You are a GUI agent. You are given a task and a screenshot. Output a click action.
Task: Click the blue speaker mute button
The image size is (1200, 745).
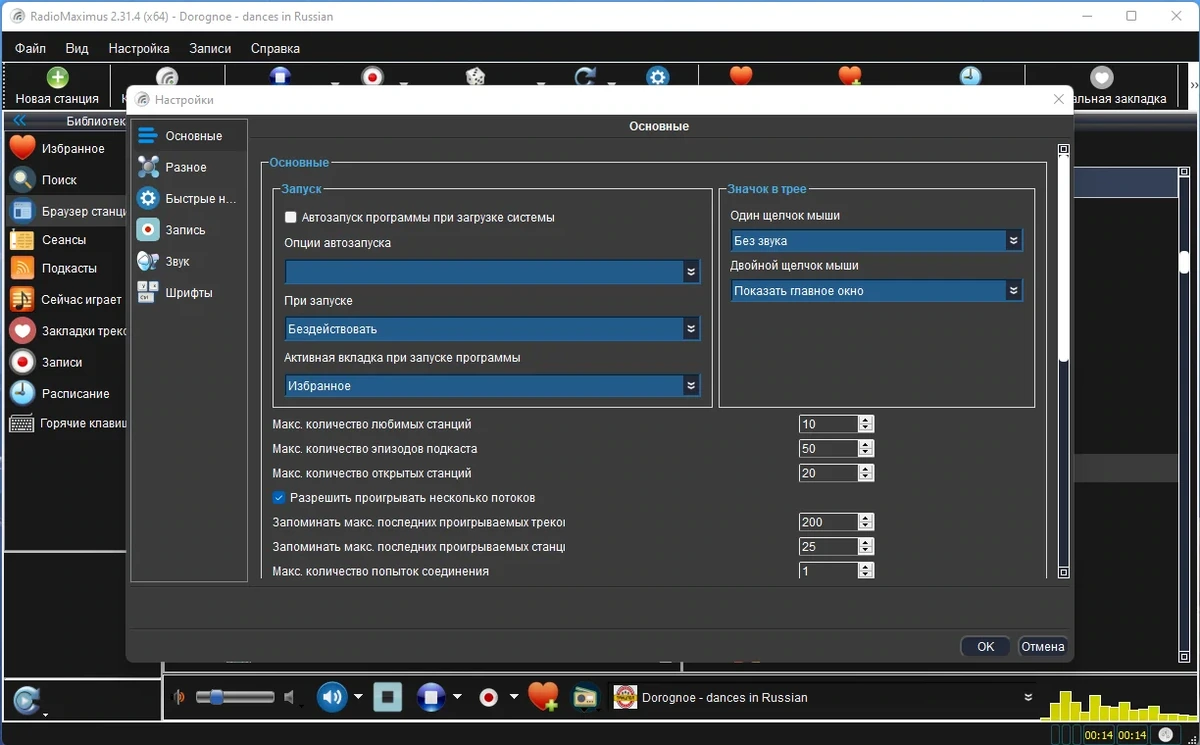coord(332,697)
